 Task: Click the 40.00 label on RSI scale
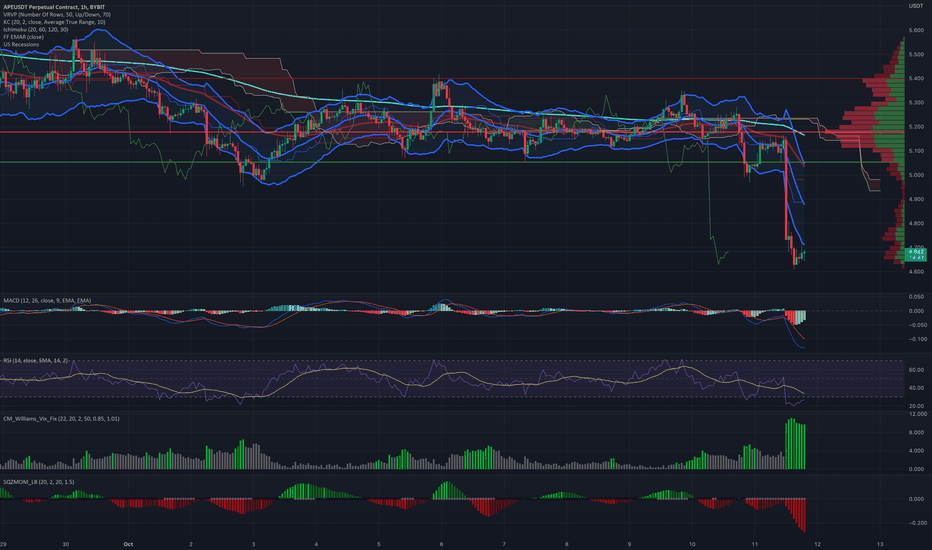pos(916,388)
